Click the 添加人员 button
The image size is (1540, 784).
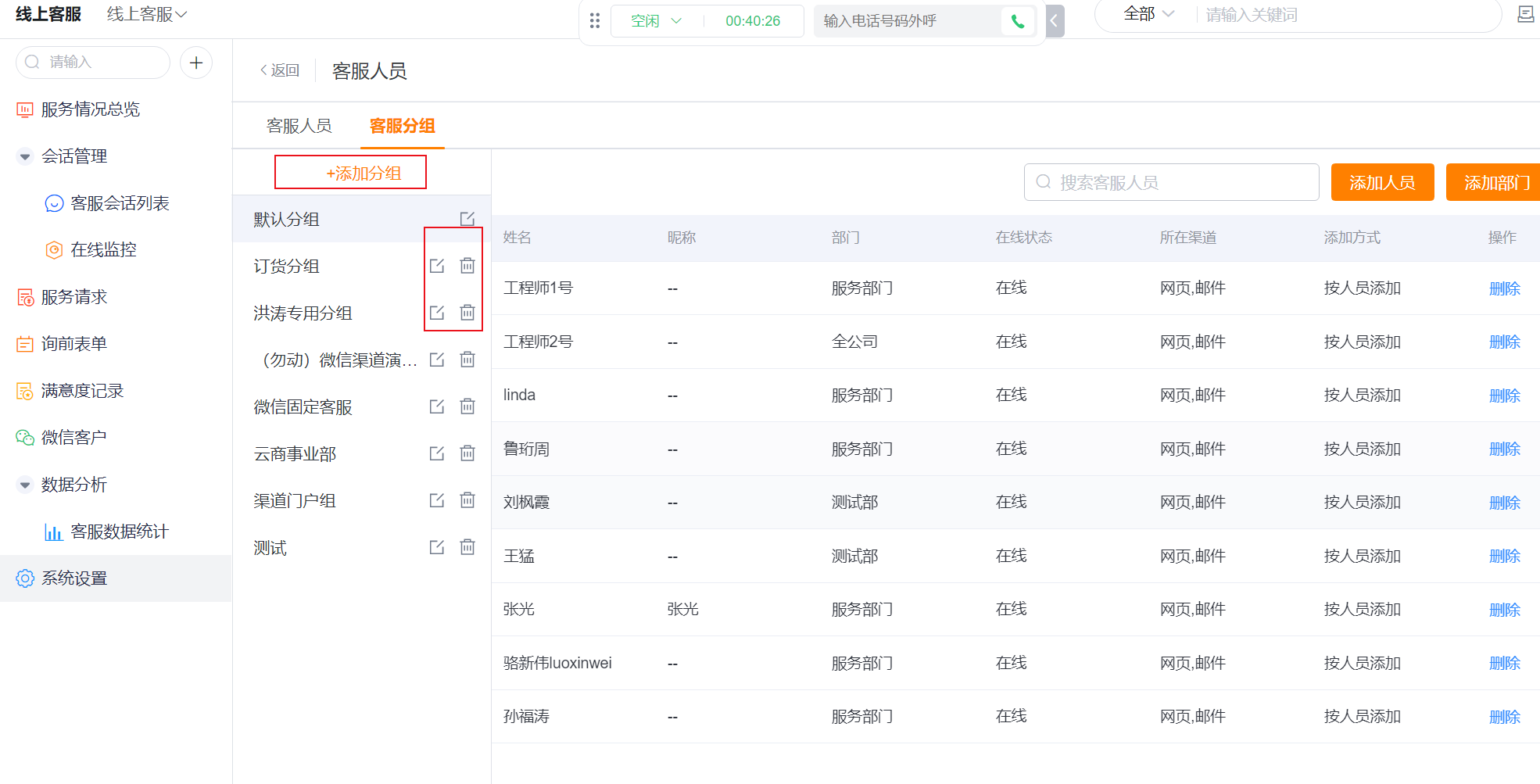[x=1382, y=182]
